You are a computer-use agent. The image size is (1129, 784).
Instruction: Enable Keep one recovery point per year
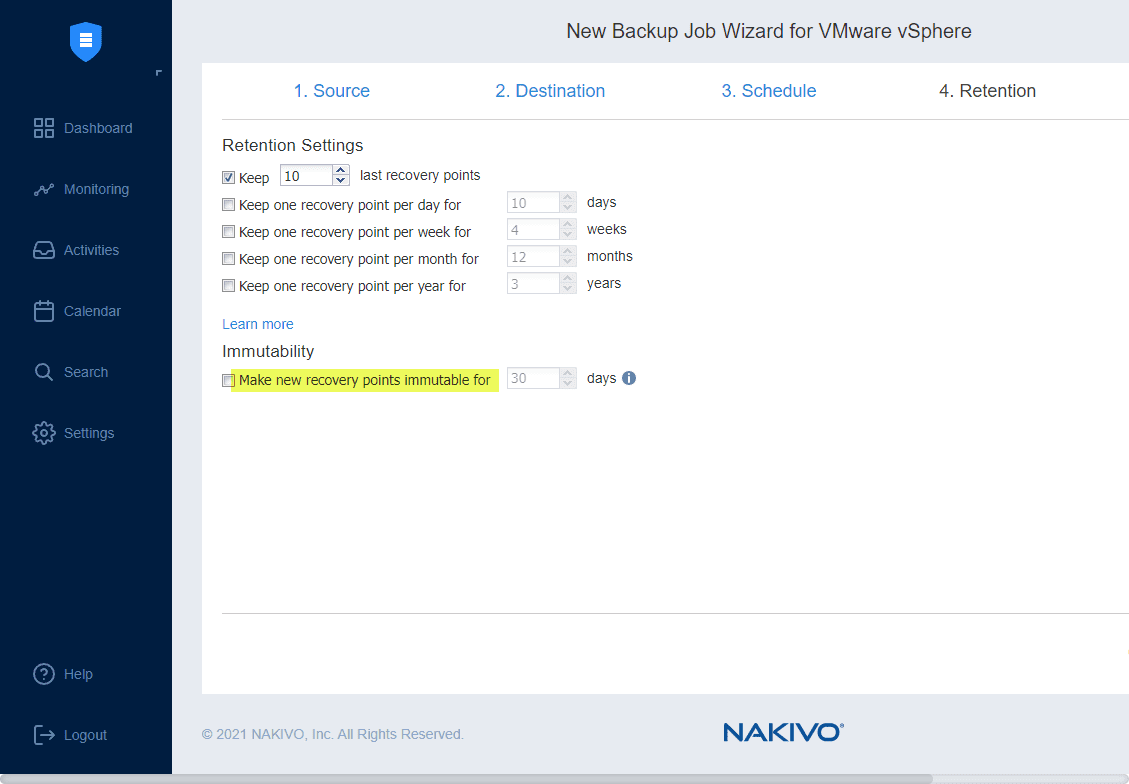coord(228,286)
